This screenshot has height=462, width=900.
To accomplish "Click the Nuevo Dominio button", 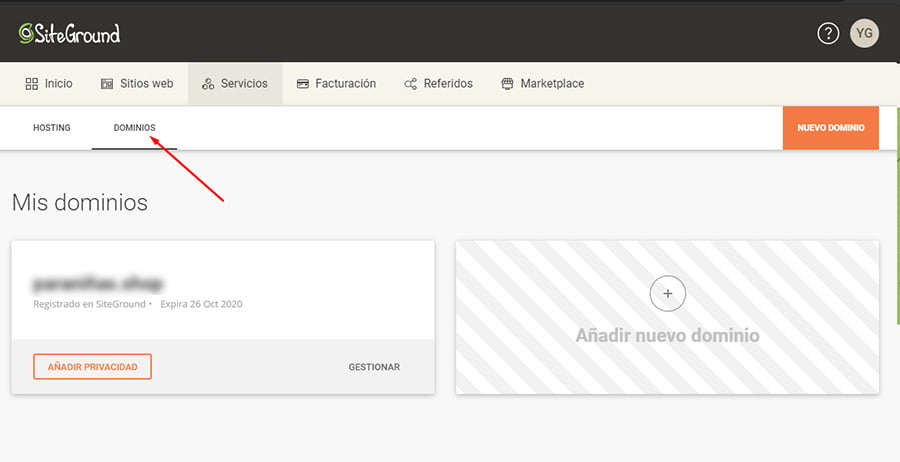I will click(x=831, y=128).
